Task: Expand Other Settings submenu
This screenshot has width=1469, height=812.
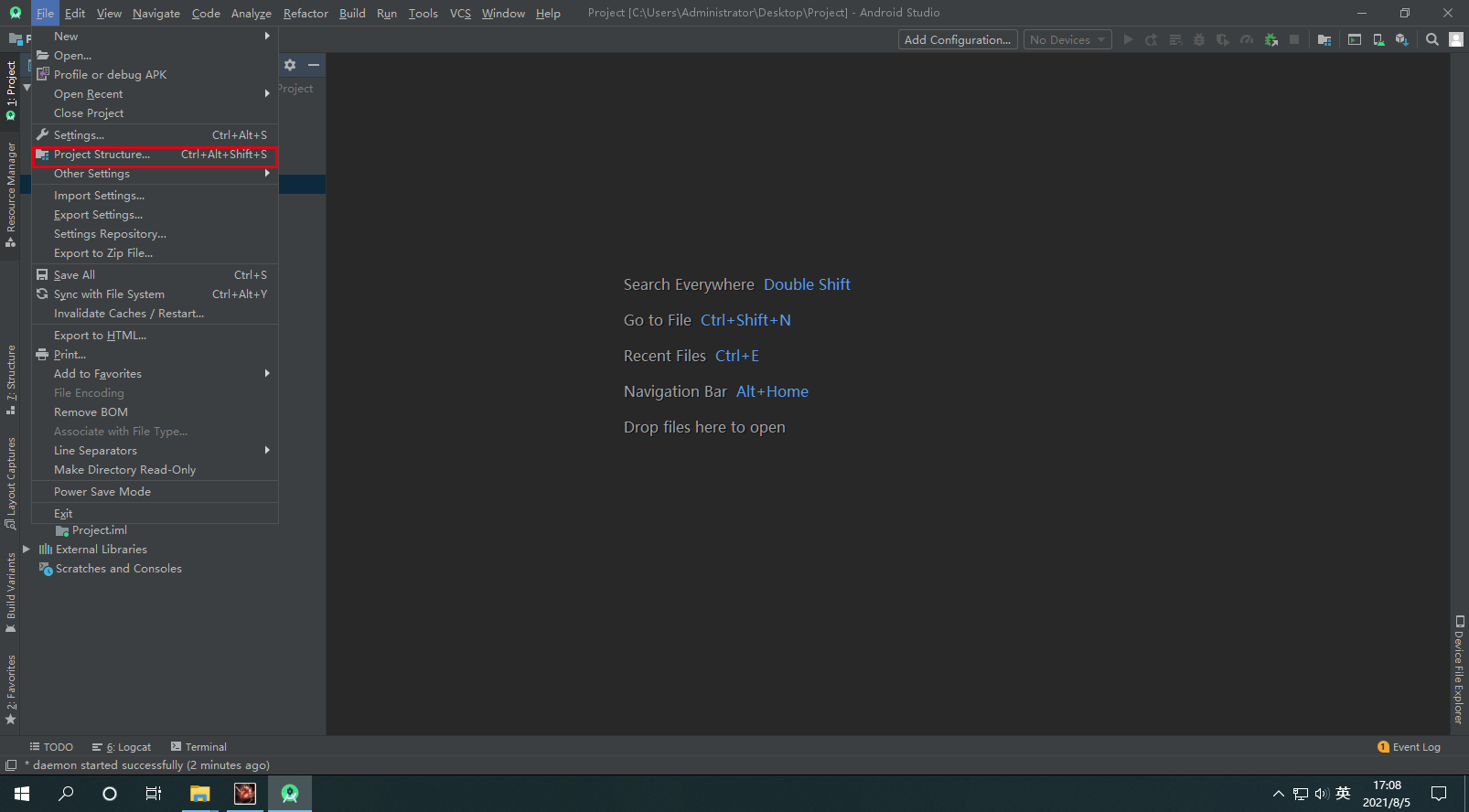Action: pos(155,174)
